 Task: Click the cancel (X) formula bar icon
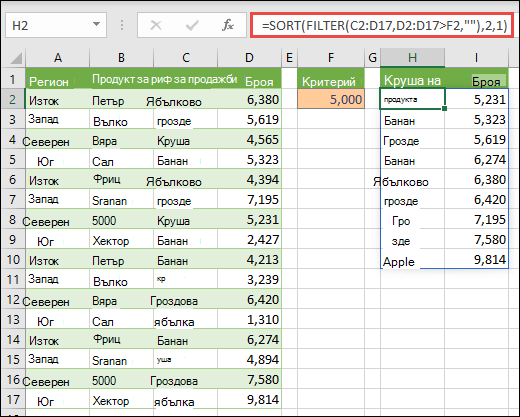tap(156, 25)
